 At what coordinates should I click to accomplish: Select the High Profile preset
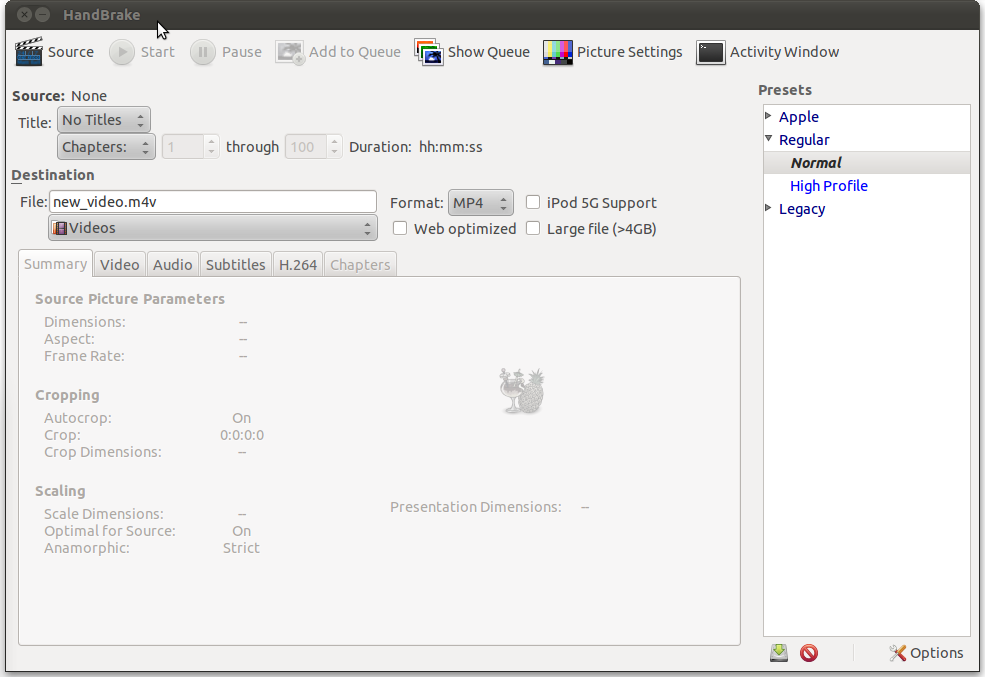coord(829,186)
